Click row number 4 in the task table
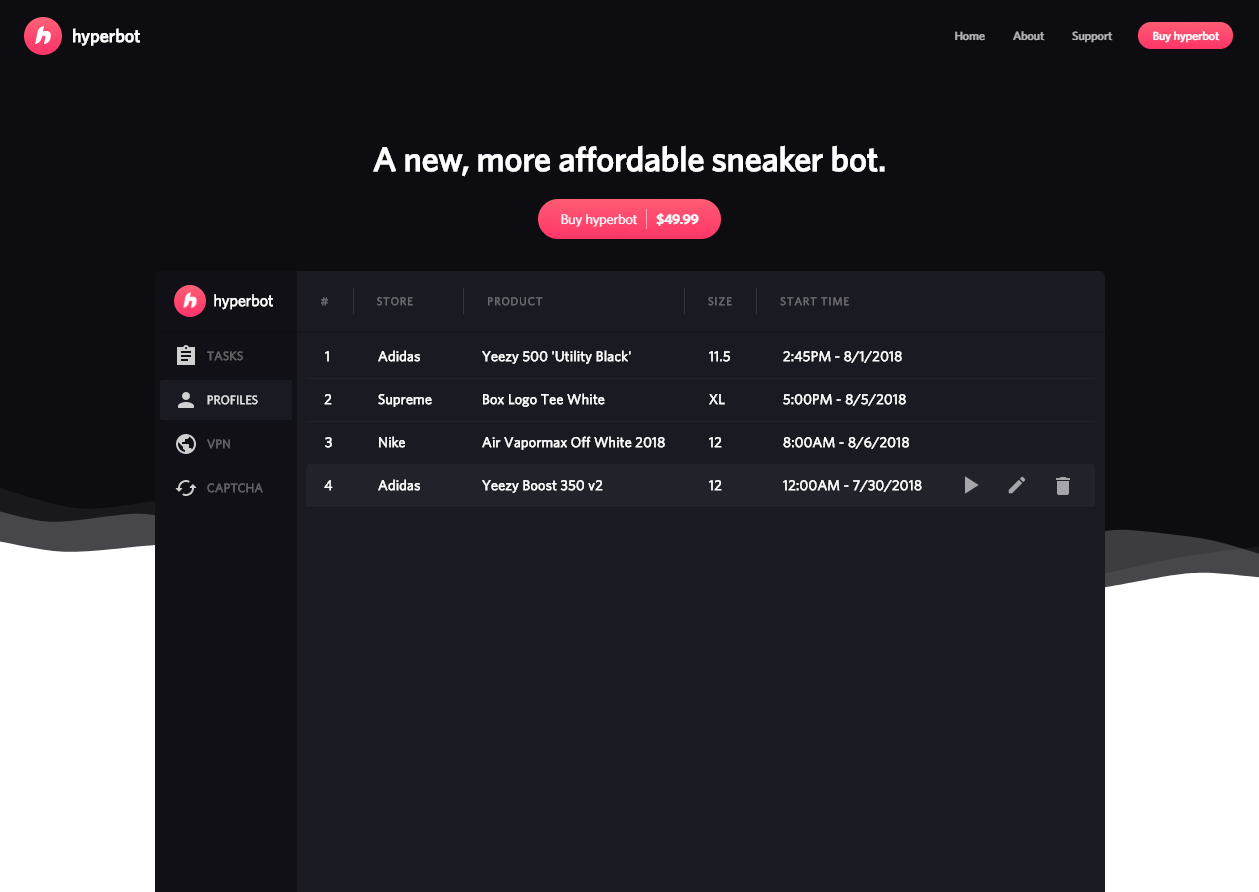Screen dimensions: 1259x892 click(x=328, y=486)
